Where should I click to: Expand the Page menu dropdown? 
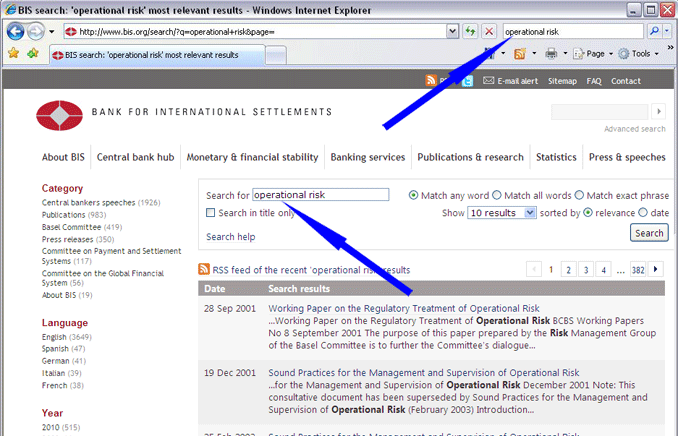coord(597,53)
